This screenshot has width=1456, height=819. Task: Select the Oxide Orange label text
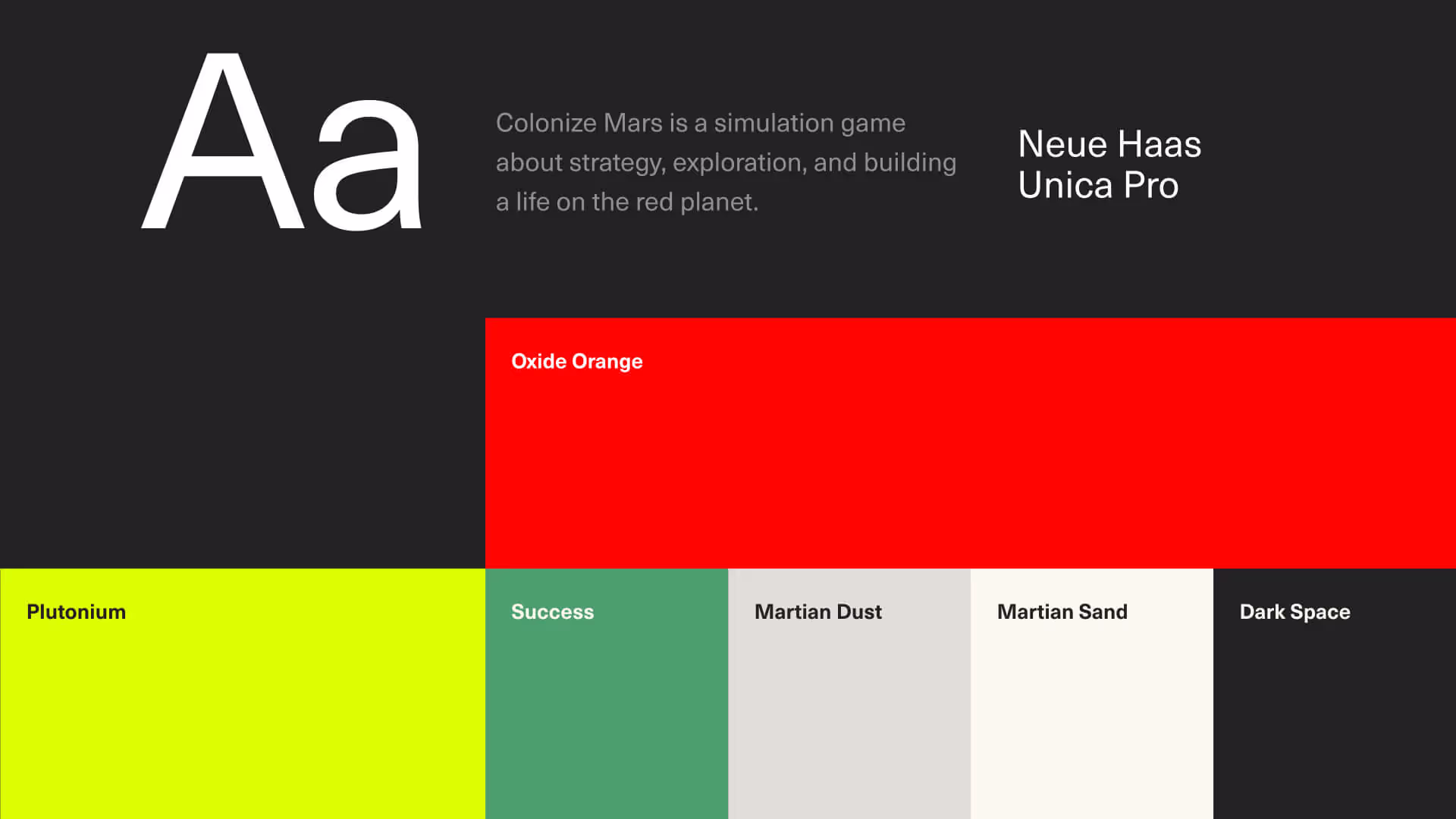[576, 362]
